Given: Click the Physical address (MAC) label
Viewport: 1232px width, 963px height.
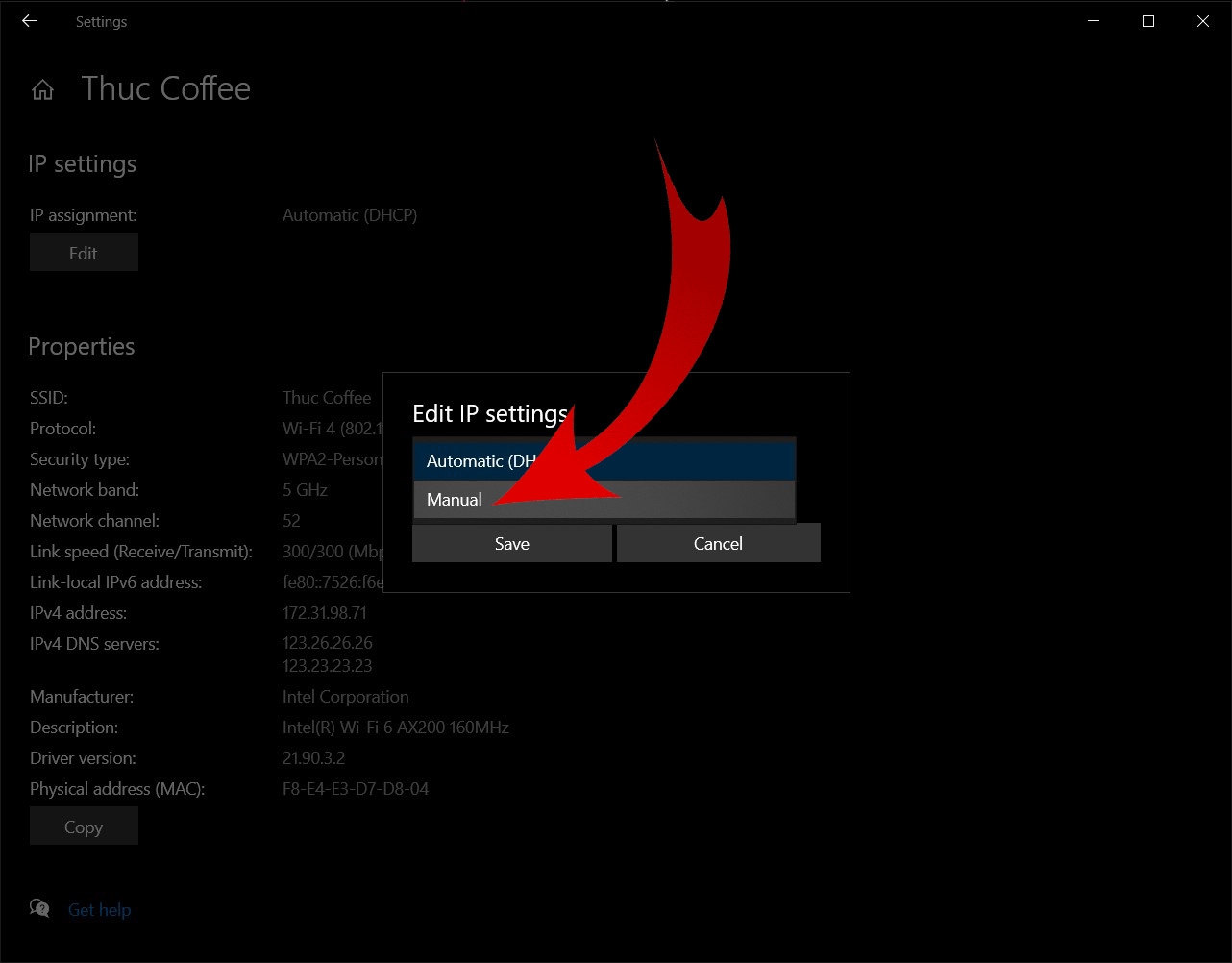Looking at the screenshot, I should [117, 789].
